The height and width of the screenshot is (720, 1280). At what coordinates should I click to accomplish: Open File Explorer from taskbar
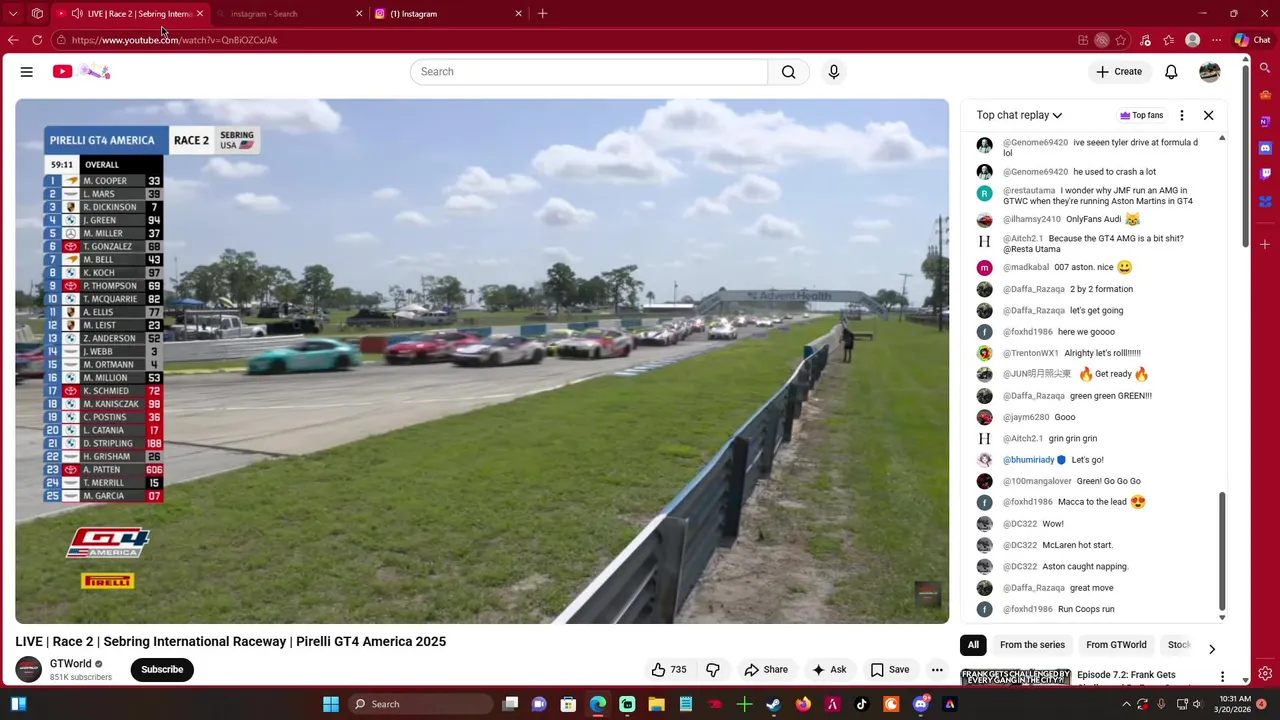click(657, 704)
